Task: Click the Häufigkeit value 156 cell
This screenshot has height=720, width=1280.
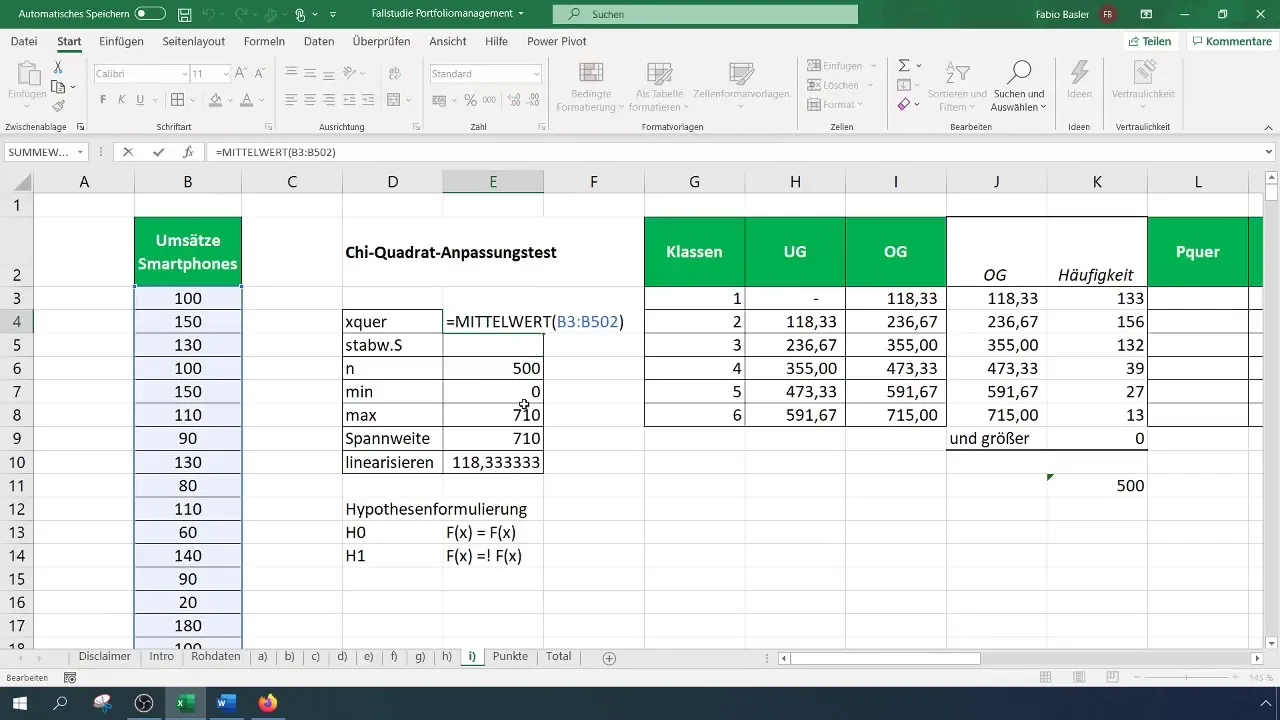Action: [1098, 321]
